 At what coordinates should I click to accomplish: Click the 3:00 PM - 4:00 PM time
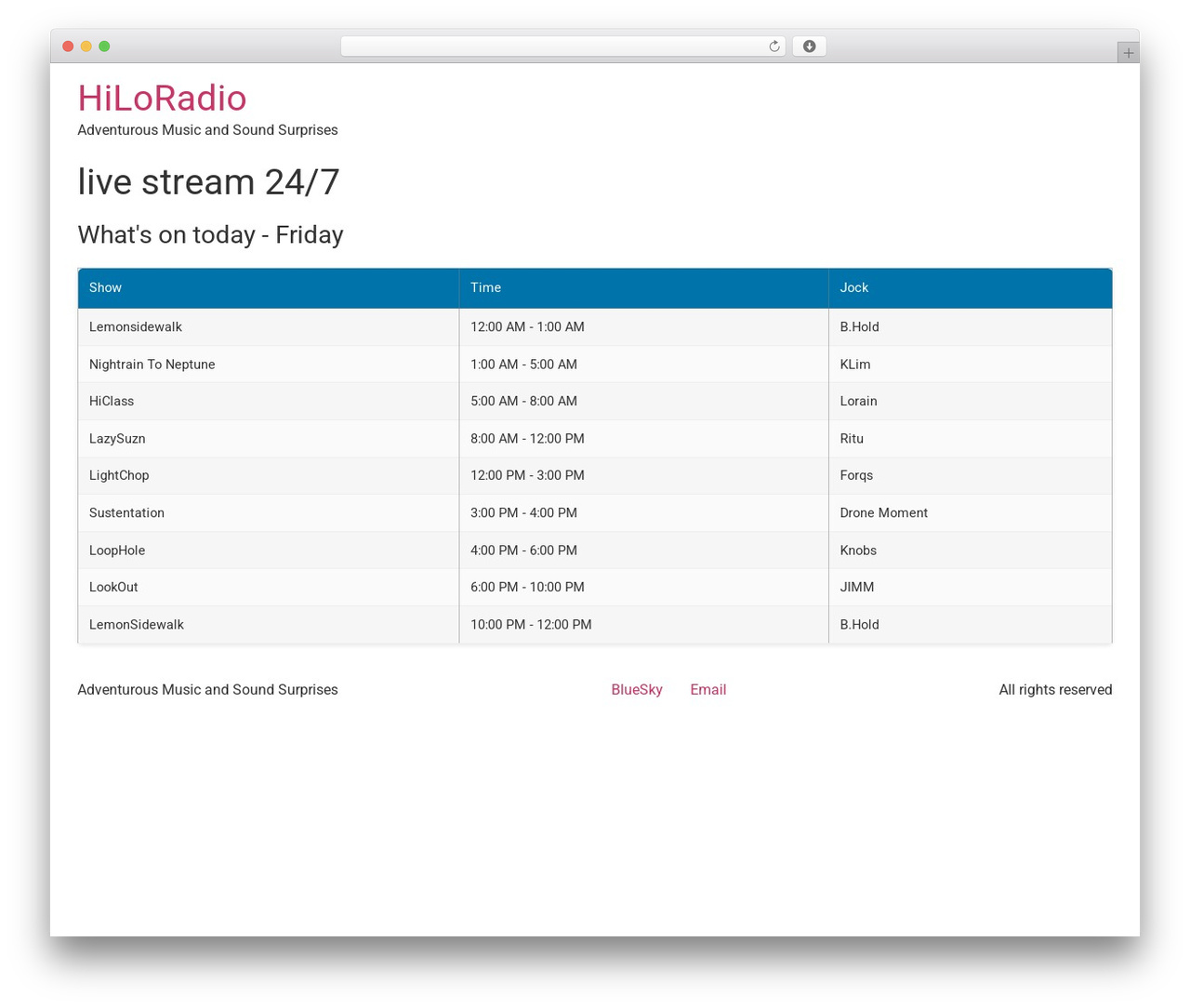pos(523,513)
